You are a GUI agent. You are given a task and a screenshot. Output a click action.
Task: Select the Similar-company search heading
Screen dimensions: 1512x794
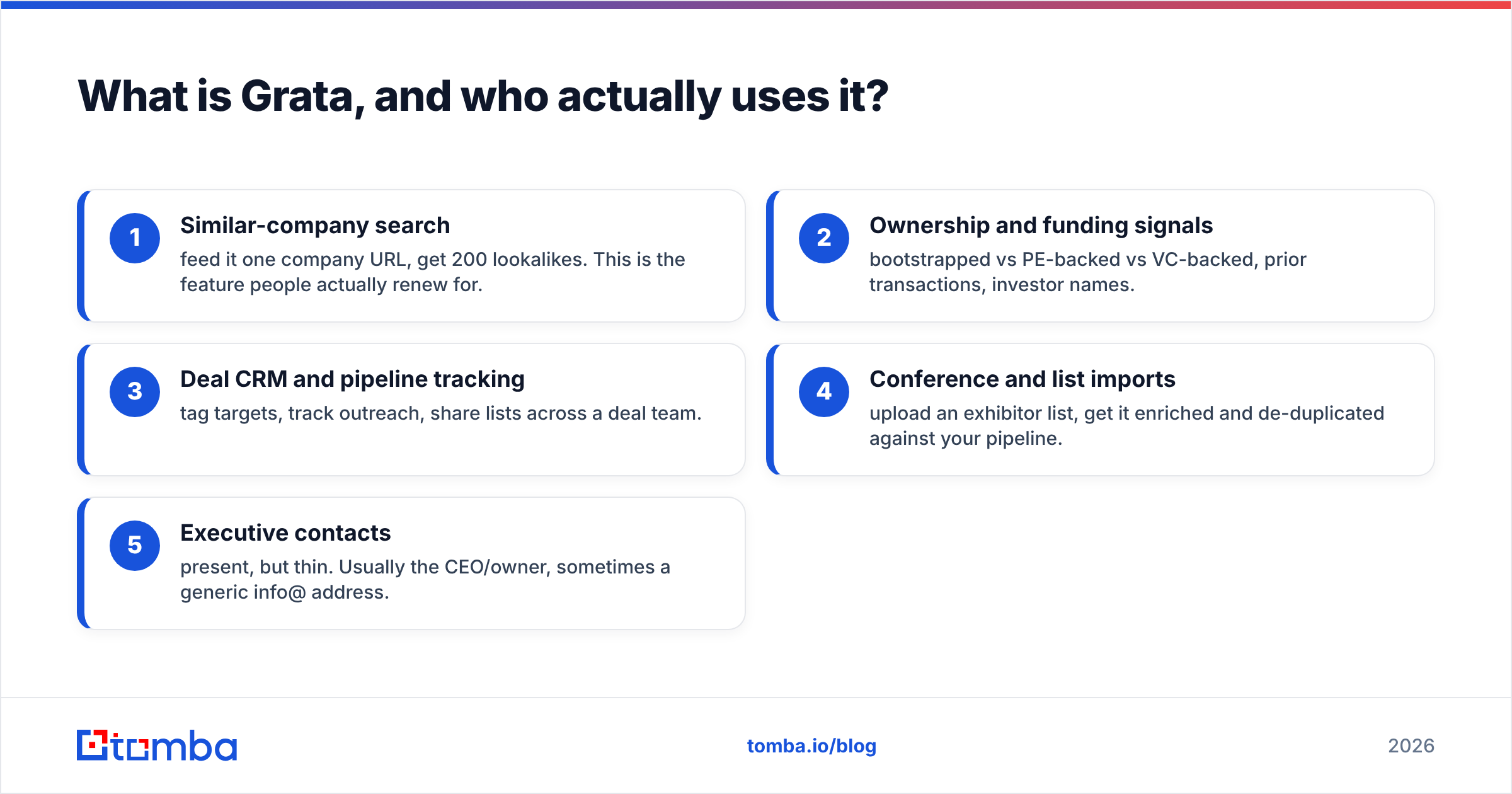(315, 226)
